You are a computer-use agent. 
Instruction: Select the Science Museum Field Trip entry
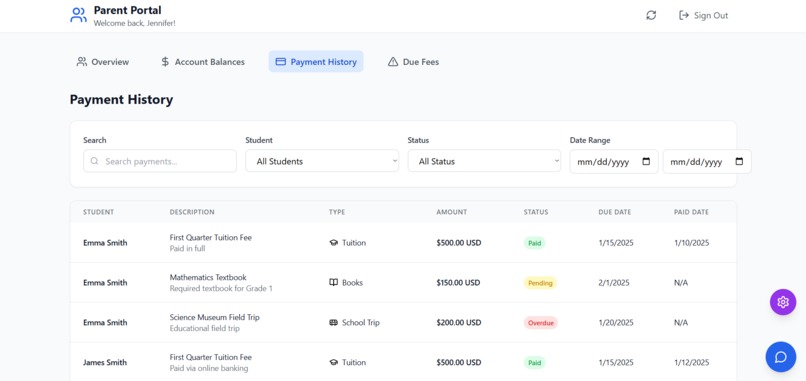coord(215,317)
